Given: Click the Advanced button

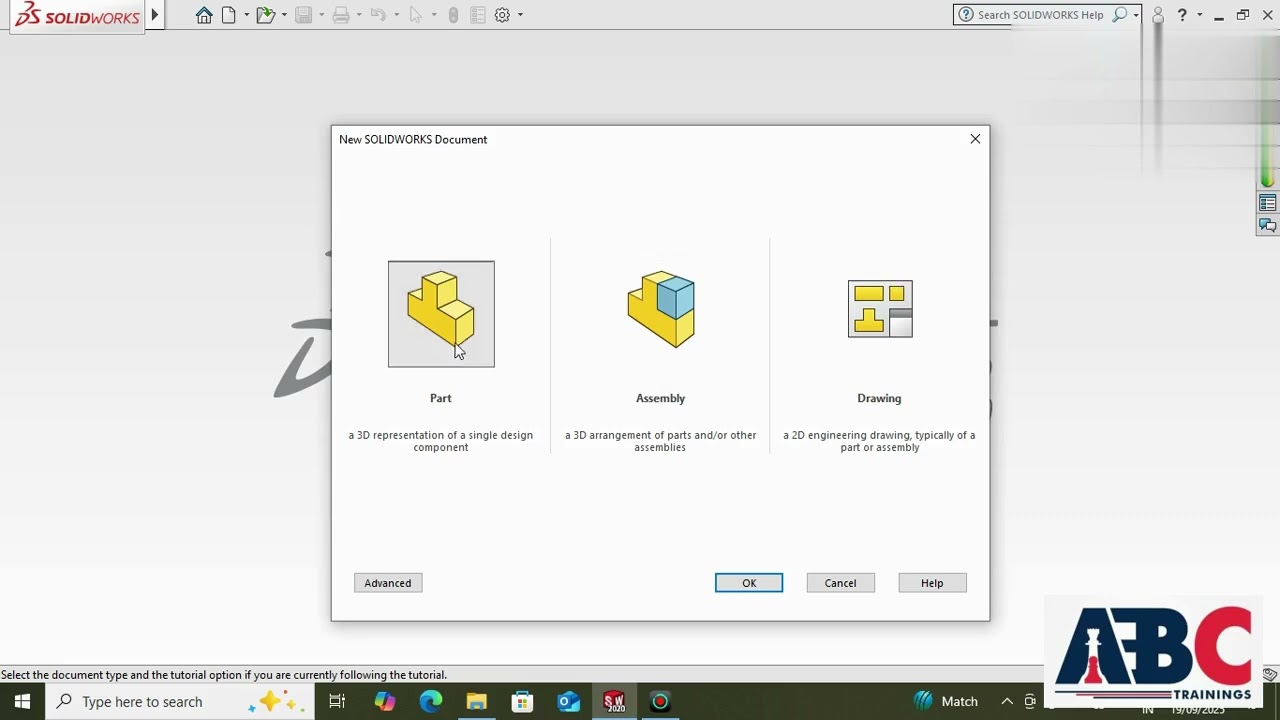Looking at the screenshot, I should pos(388,583).
